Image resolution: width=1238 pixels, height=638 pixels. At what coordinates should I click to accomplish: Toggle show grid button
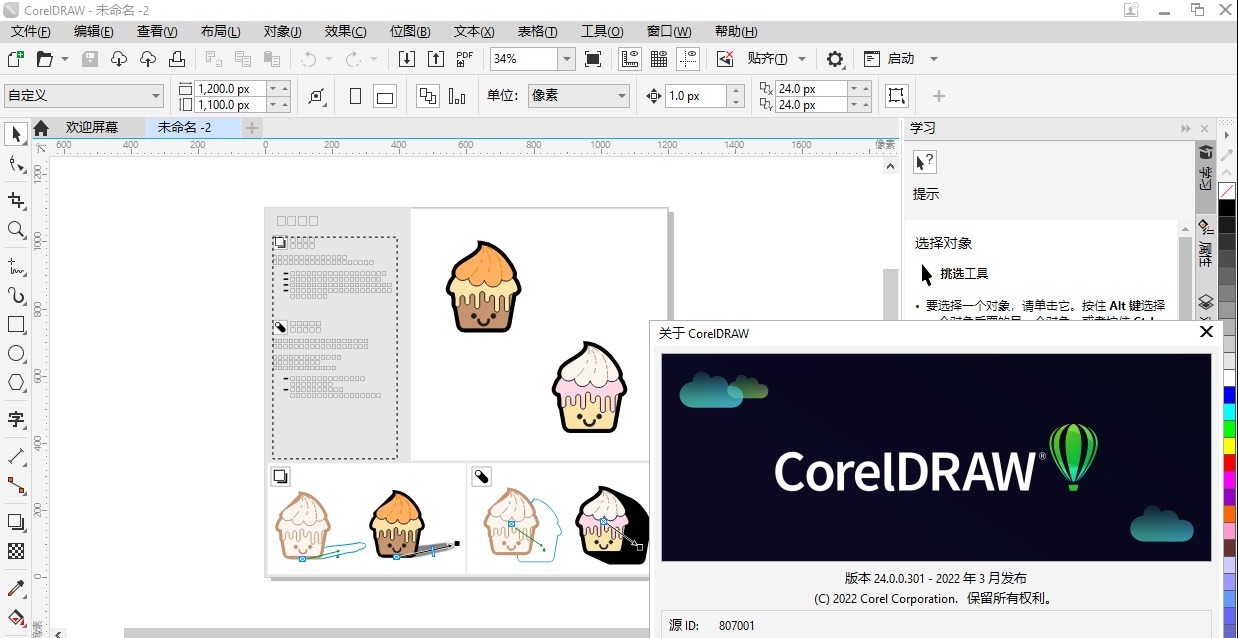(x=659, y=59)
